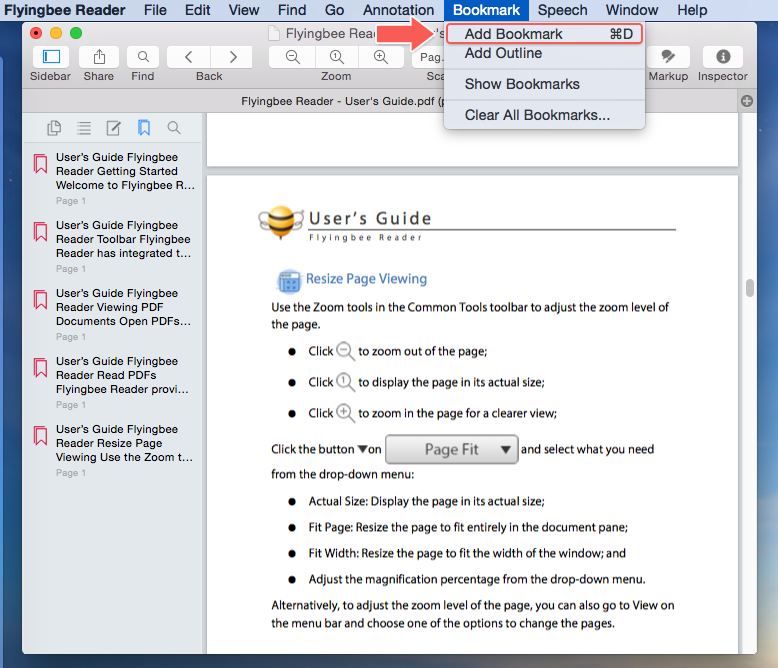Click the zoom in magnifier button

(381, 57)
